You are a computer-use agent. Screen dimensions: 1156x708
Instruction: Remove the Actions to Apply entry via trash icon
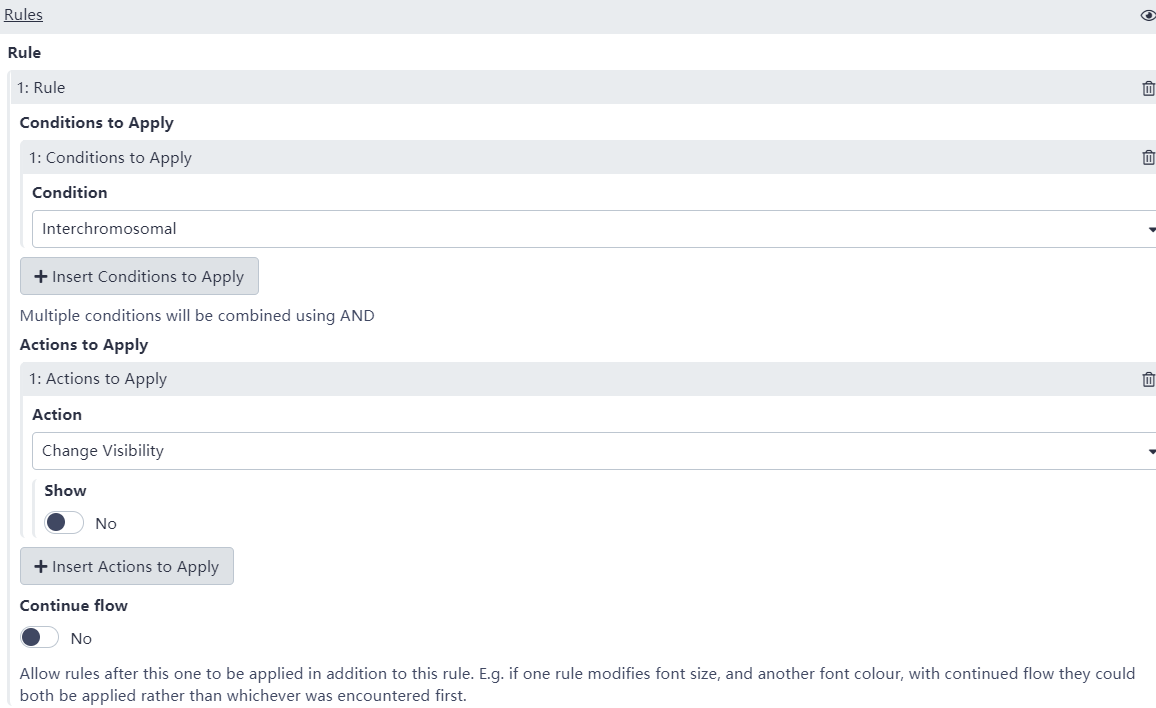1148,379
